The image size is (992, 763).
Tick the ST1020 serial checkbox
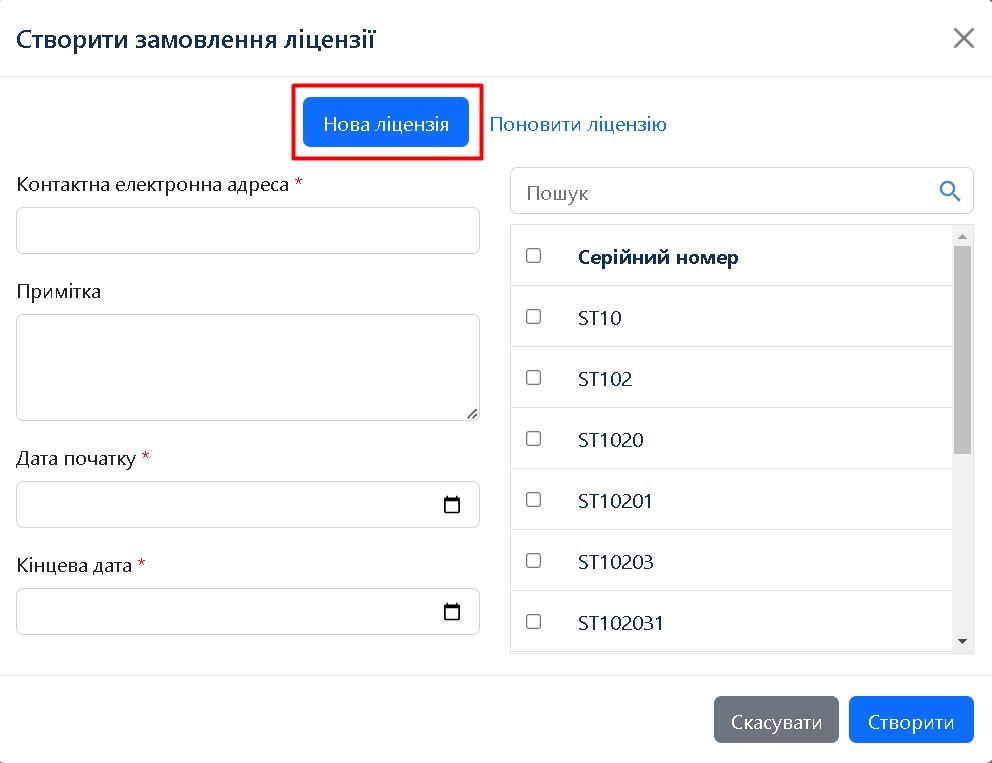tap(533, 439)
